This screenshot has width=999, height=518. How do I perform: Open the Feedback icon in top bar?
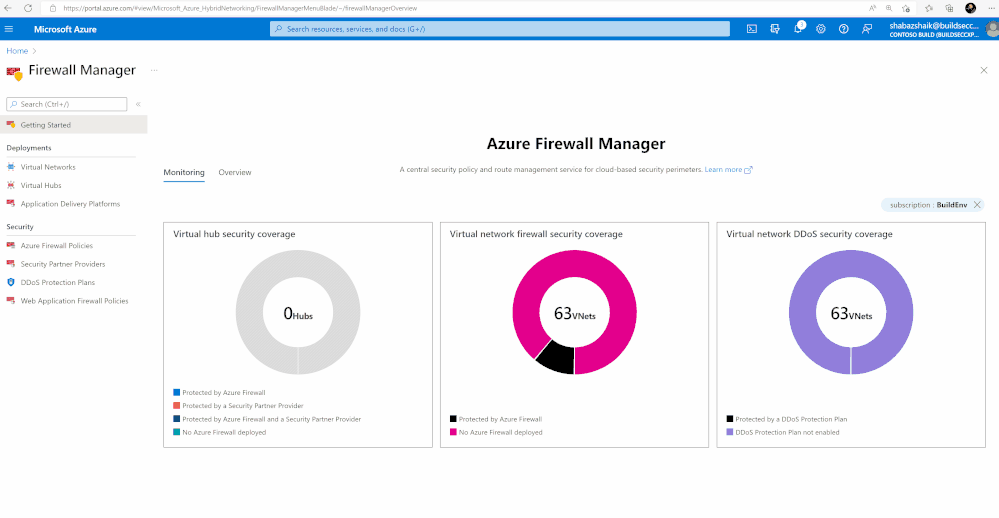pos(866,29)
